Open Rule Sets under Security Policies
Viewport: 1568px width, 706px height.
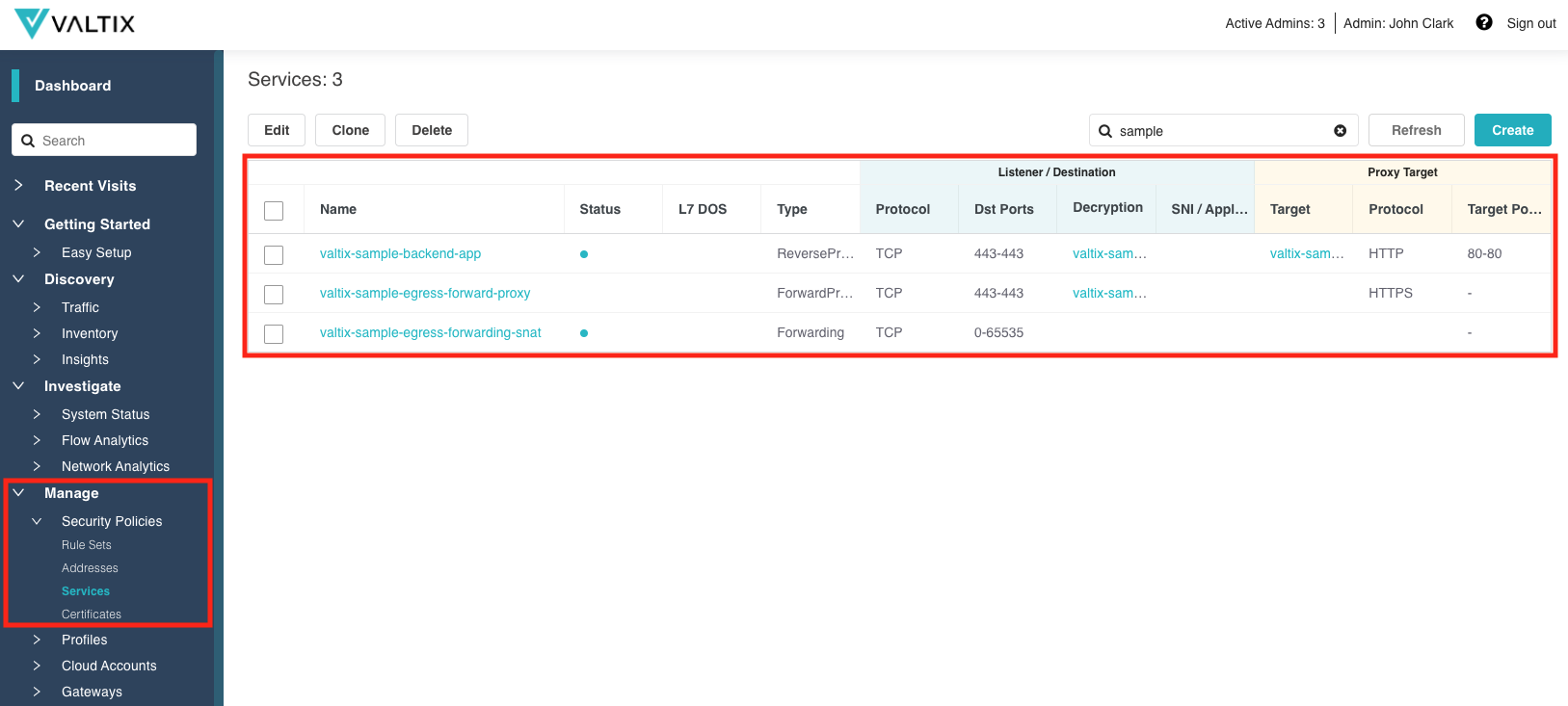pos(87,545)
